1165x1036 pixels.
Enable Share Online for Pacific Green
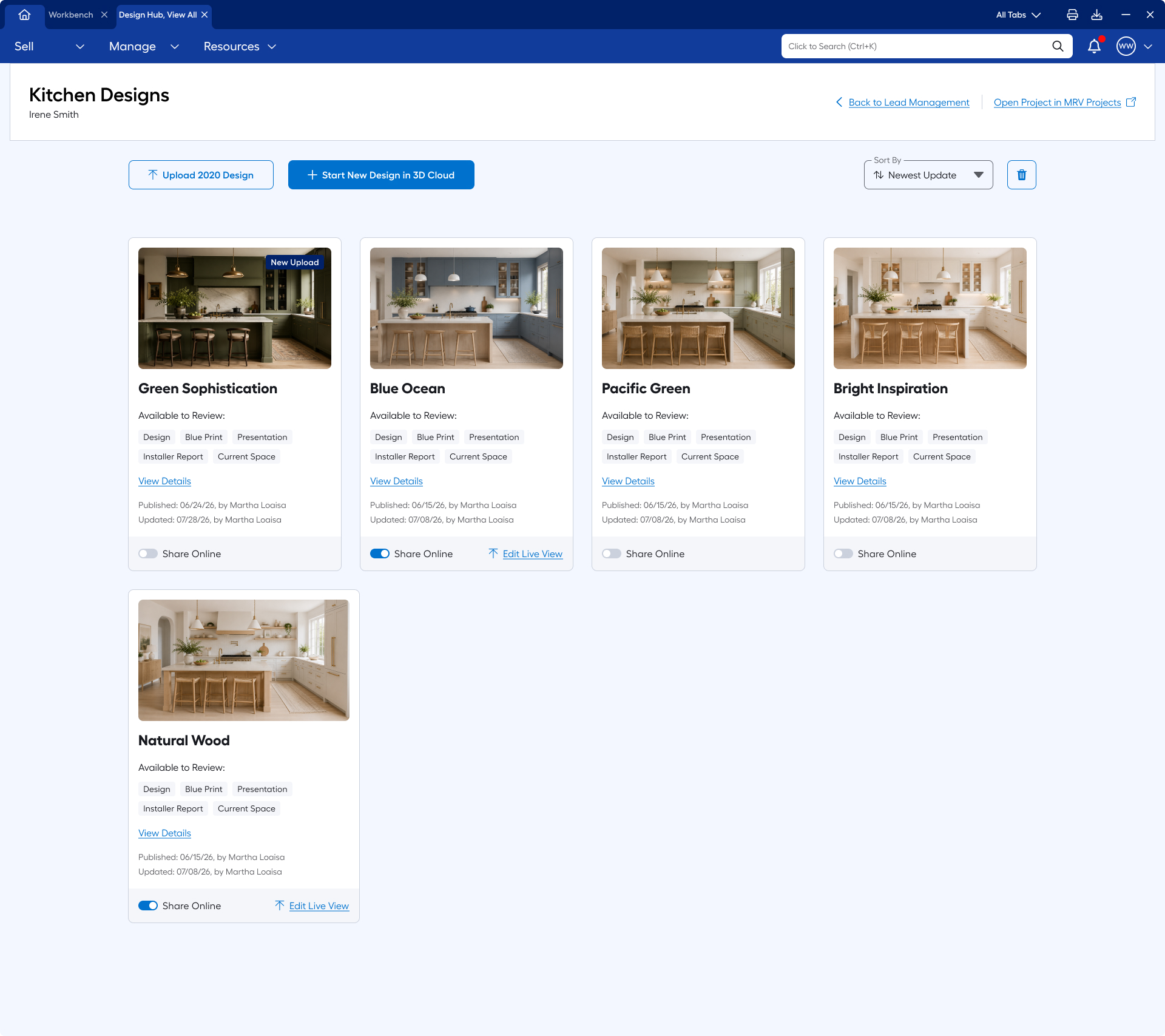pyautogui.click(x=612, y=554)
